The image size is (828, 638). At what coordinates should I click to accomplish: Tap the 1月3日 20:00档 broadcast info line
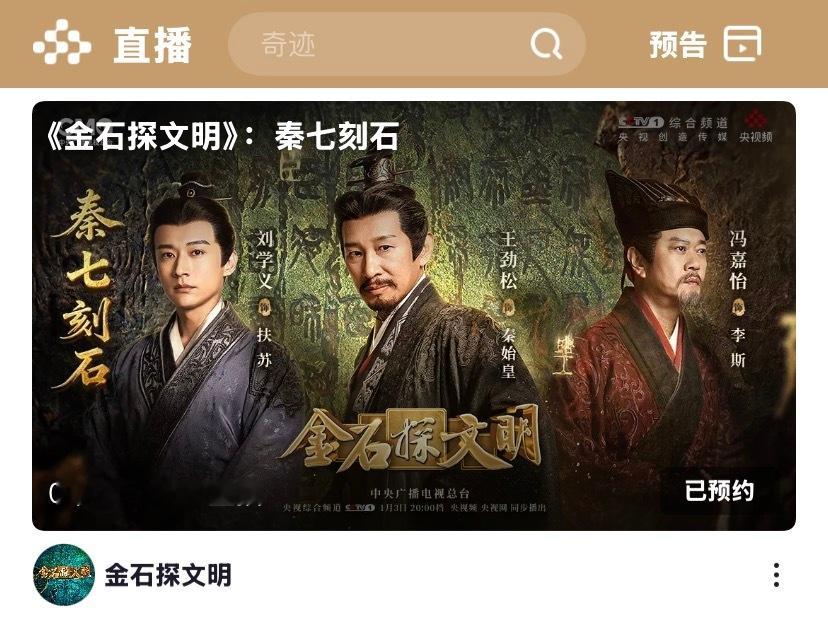coord(413,508)
